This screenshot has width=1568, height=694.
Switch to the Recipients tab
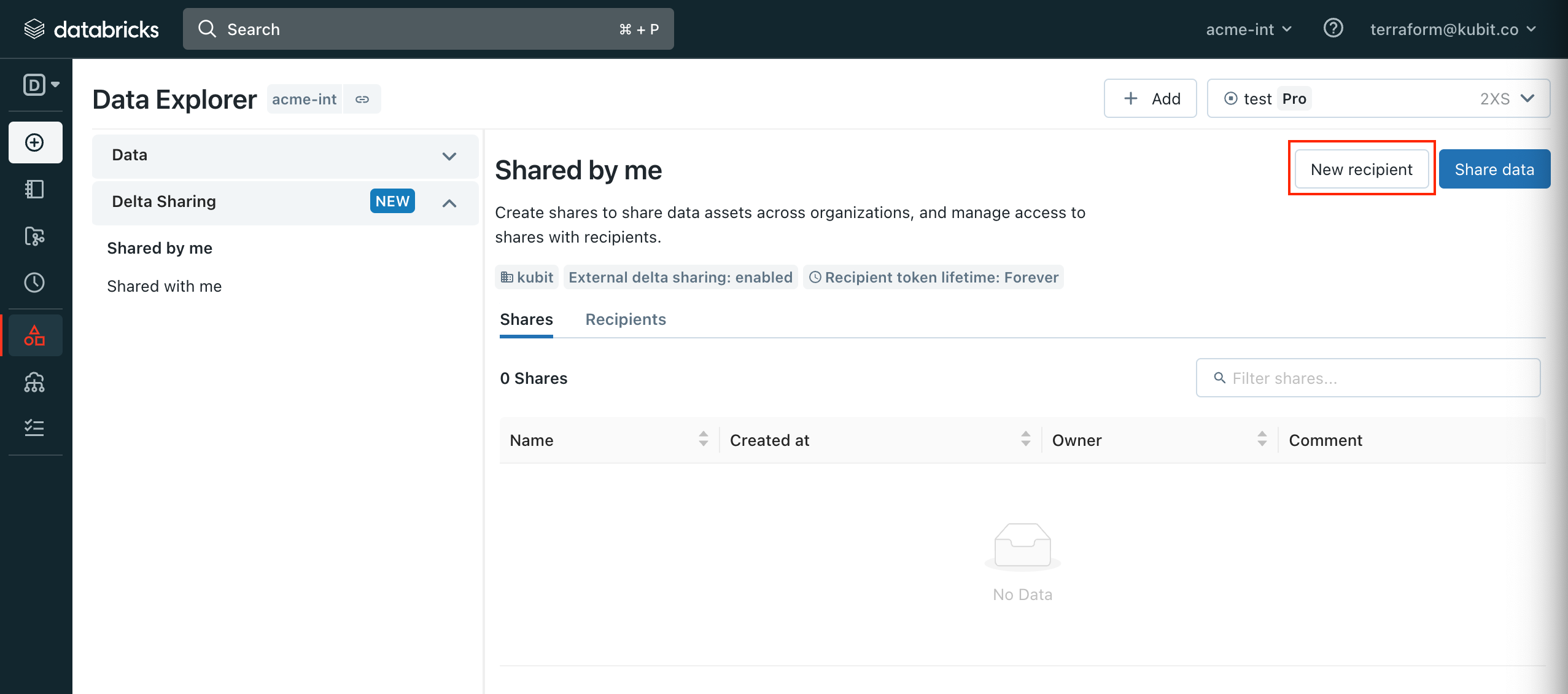[x=625, y=319]
